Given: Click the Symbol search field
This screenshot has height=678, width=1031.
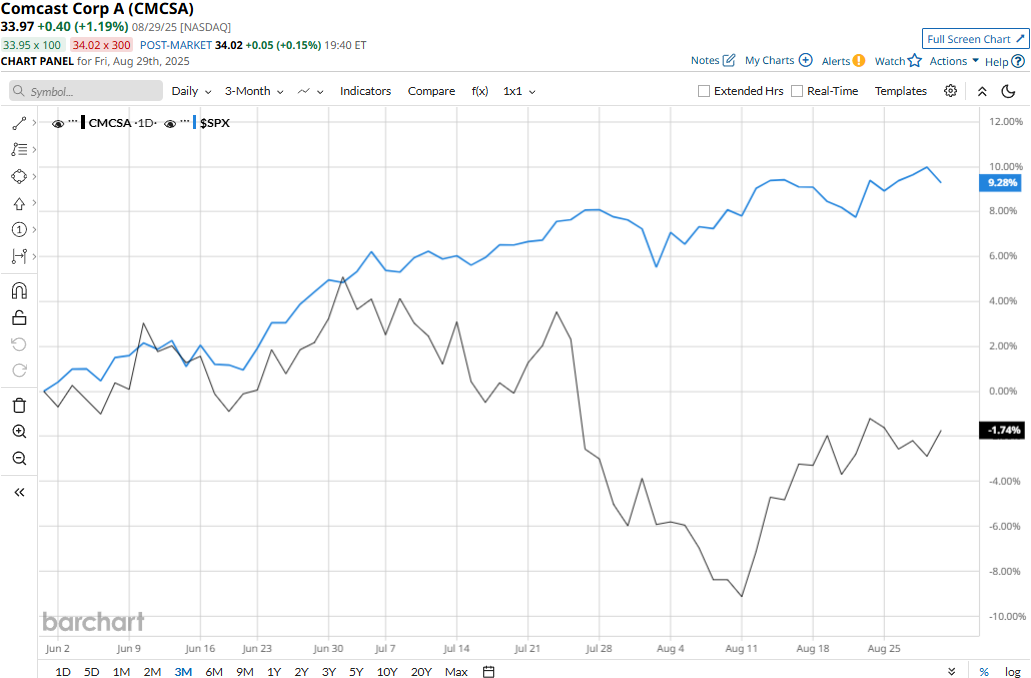Looking at the screenshot, I should [x=86, y=91].
